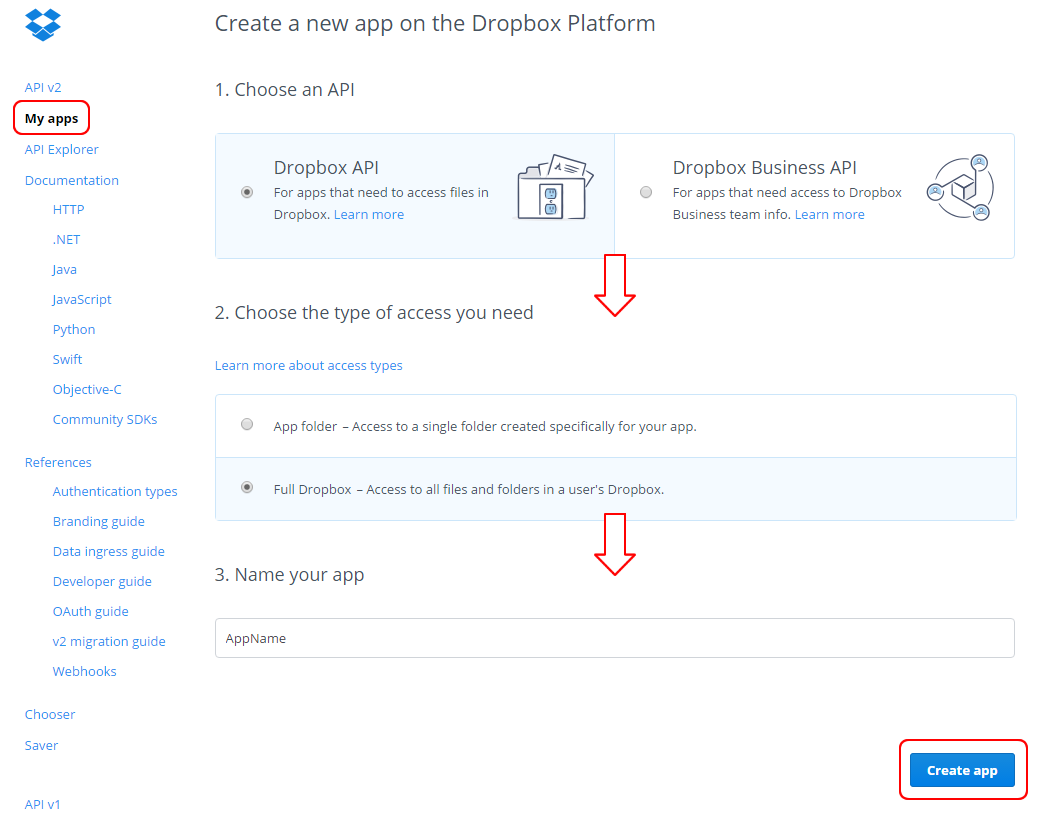Viewport: 1044px width, 828px height.
Task: Open the Developer guide link
Action: pos(102,581)
